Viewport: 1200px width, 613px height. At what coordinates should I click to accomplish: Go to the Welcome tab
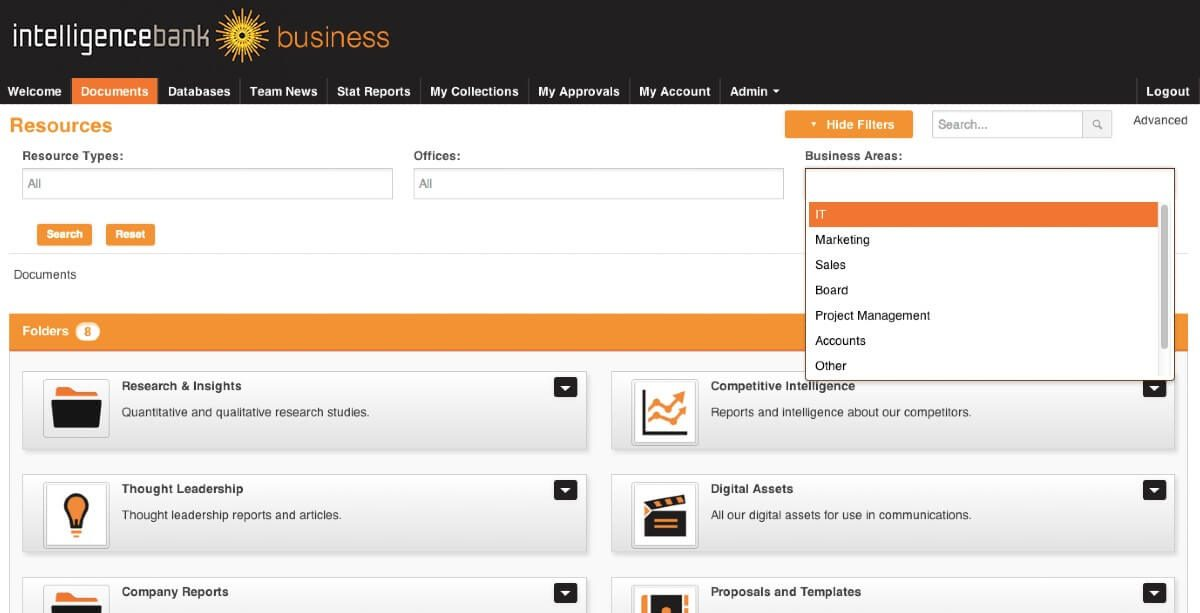[35, 91]
